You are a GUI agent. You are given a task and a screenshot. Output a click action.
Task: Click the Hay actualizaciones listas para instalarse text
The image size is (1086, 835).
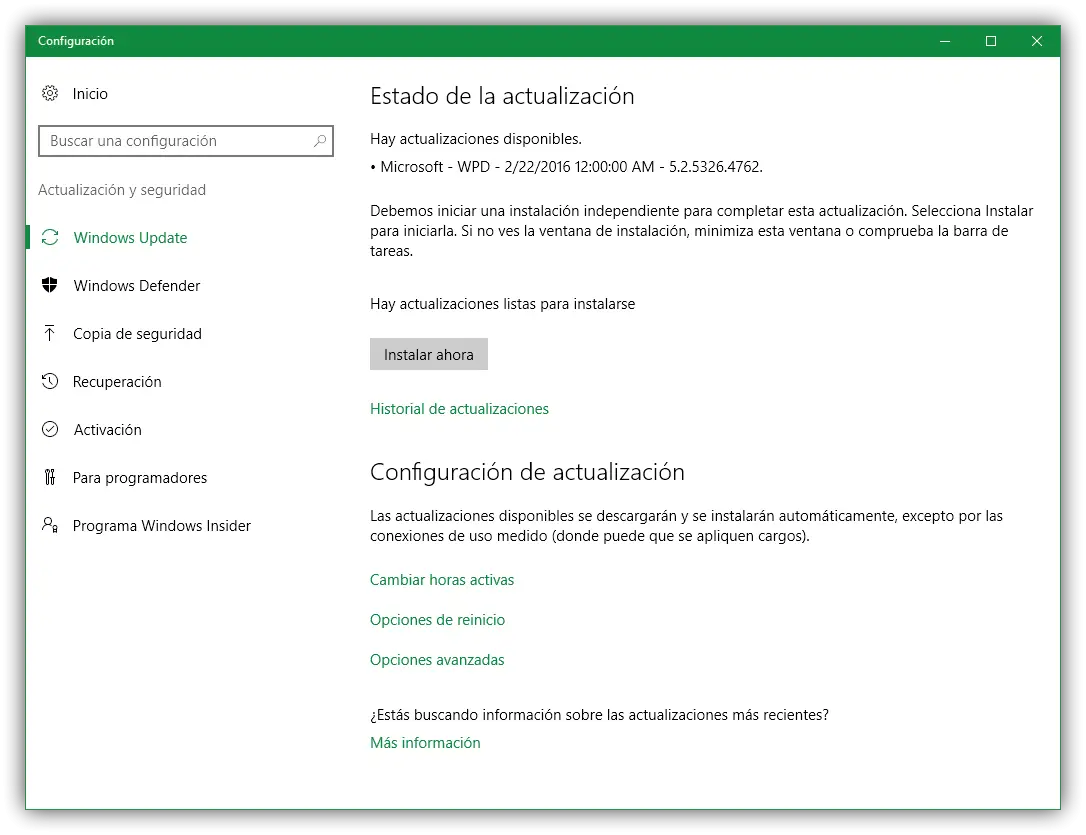pos(502,304)
